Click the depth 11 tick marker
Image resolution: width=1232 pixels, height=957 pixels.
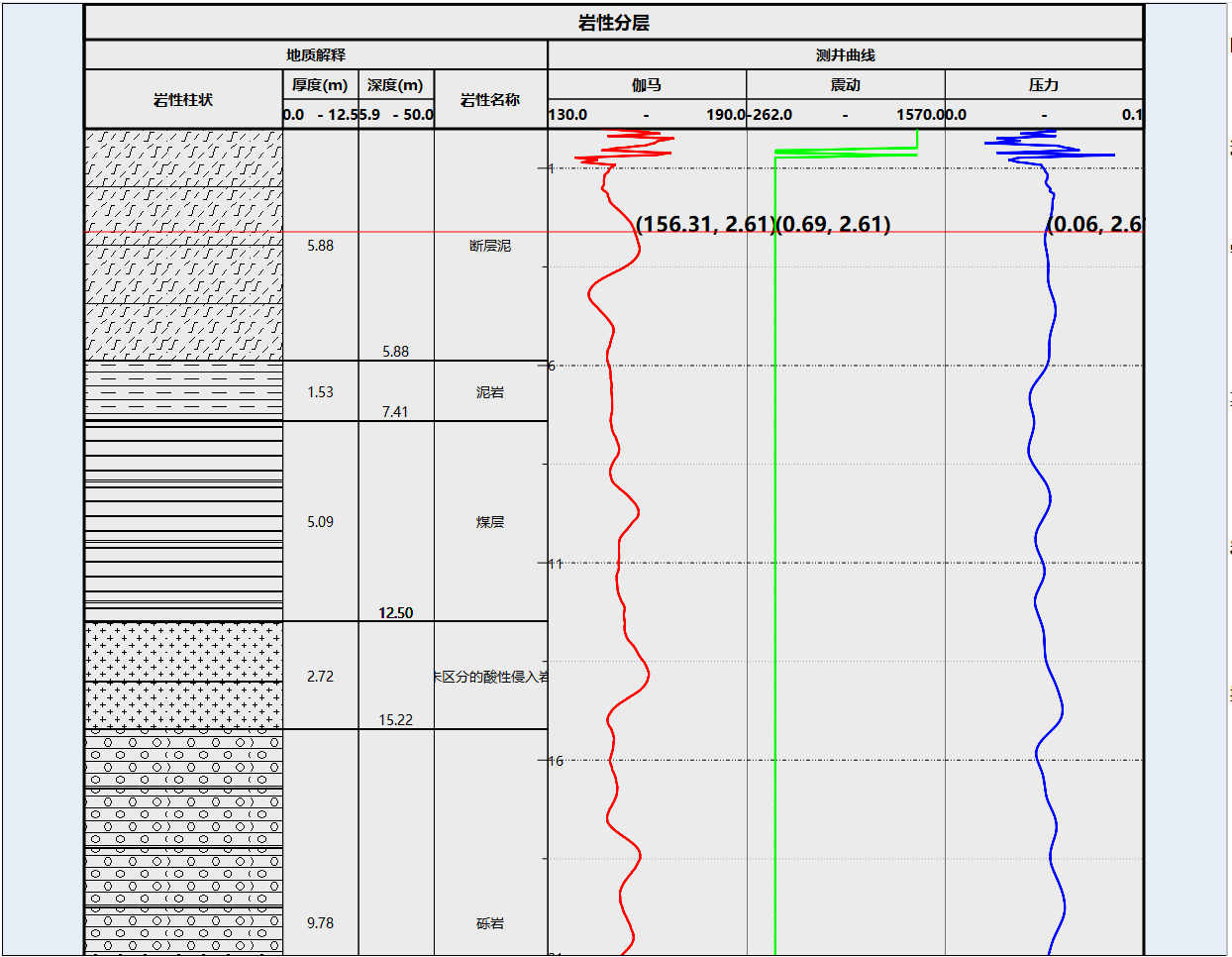555,564
